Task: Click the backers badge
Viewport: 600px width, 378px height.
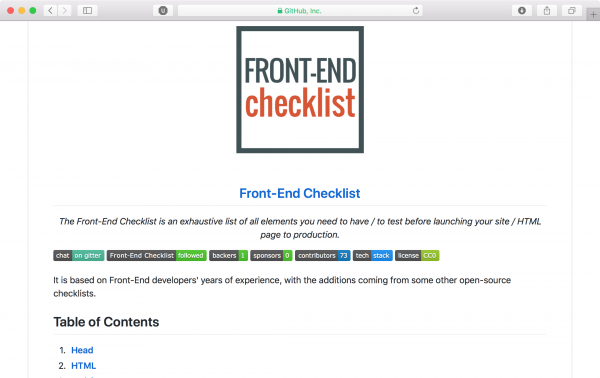Action: pos(228,256)
